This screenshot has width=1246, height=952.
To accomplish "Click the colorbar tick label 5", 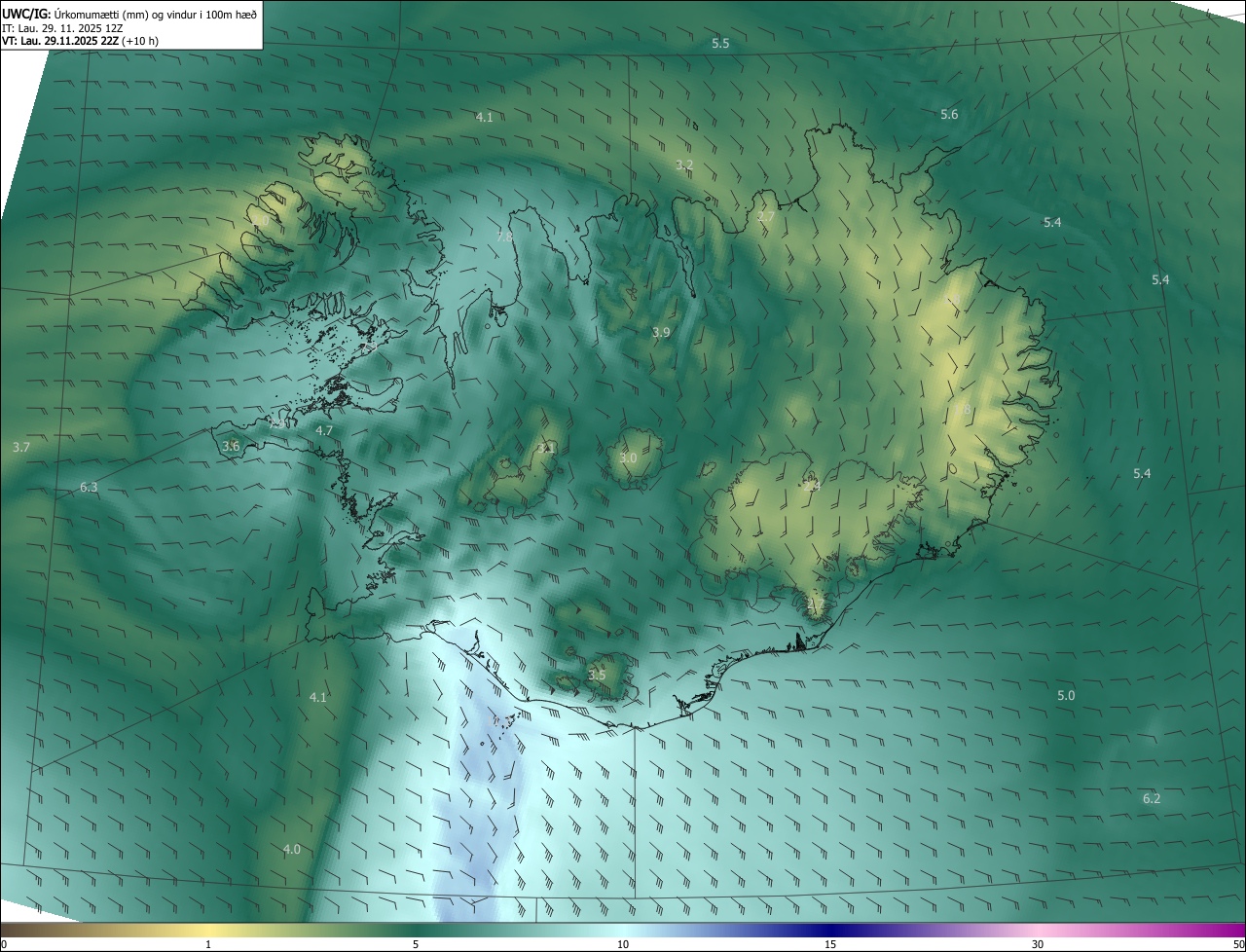I will point(416,945).
